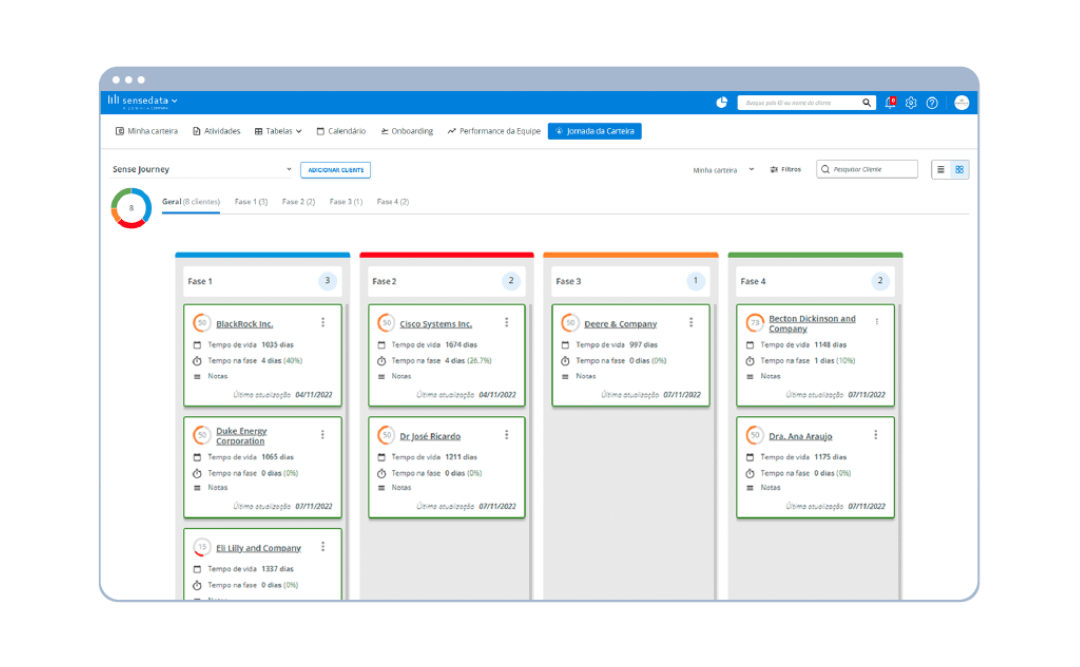Viewport: 1080px width, 667px height.
Task: Open the notifications bell icon
Action: point(890,102)
